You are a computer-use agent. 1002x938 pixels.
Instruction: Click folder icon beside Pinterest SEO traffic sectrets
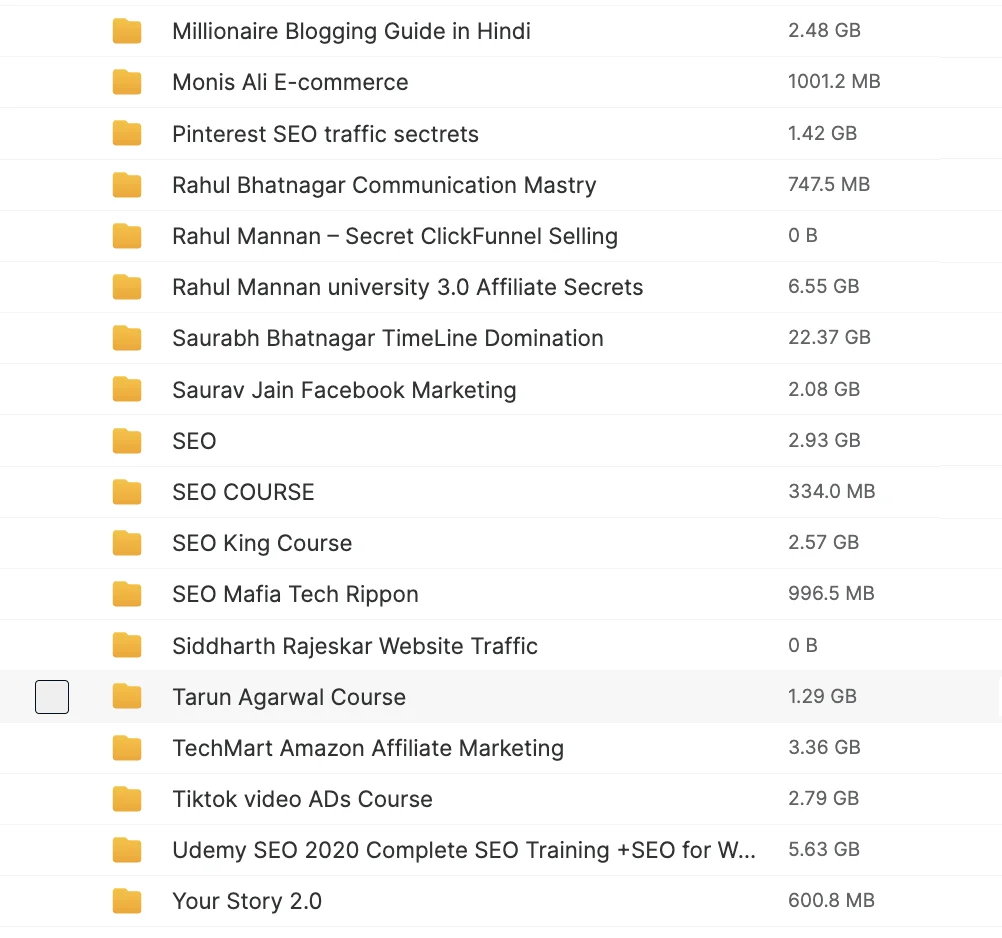(x=127, y=134)
